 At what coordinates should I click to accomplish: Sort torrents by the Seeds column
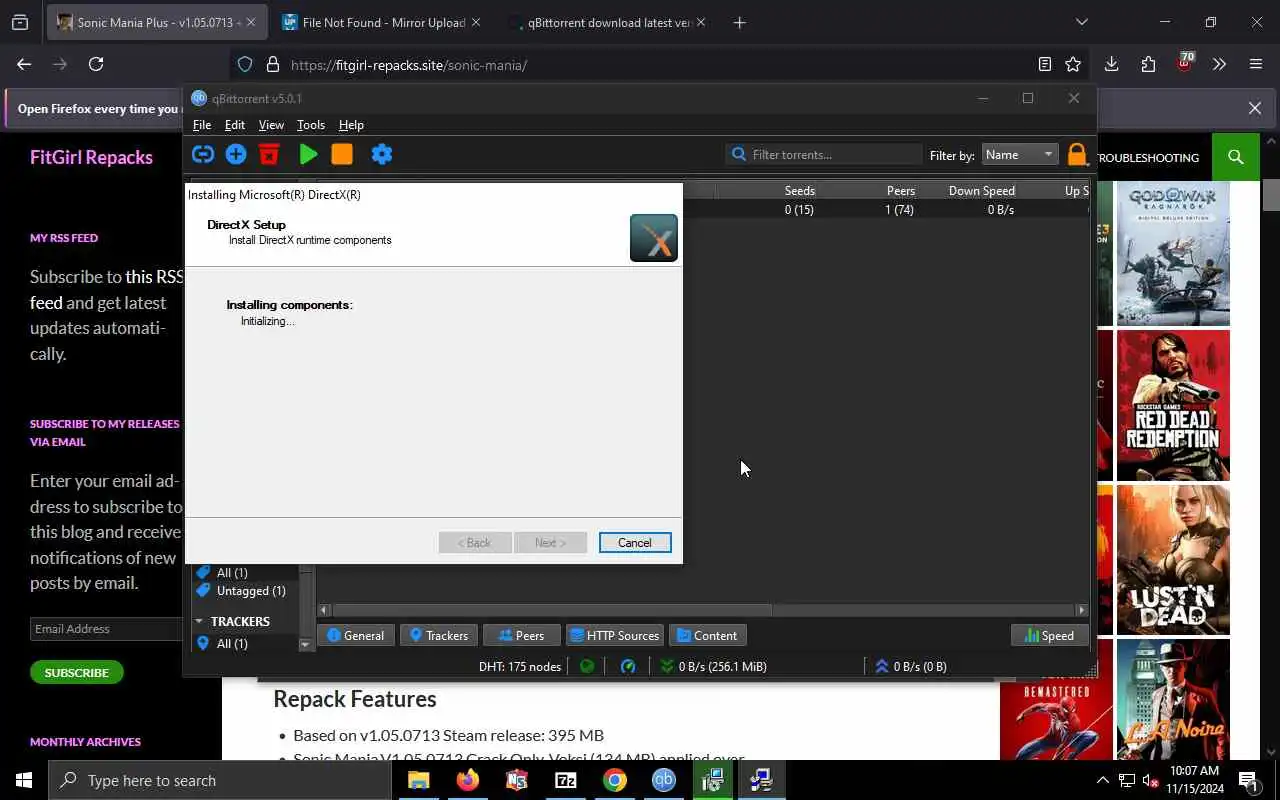[799, 190]
